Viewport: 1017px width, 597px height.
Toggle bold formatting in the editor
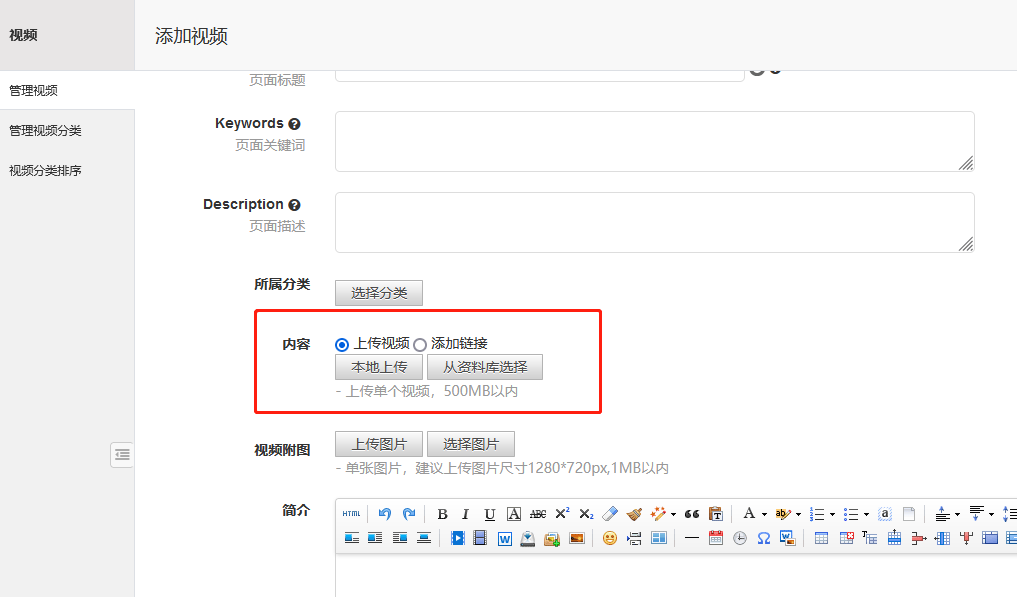click(x=441, y=513)
